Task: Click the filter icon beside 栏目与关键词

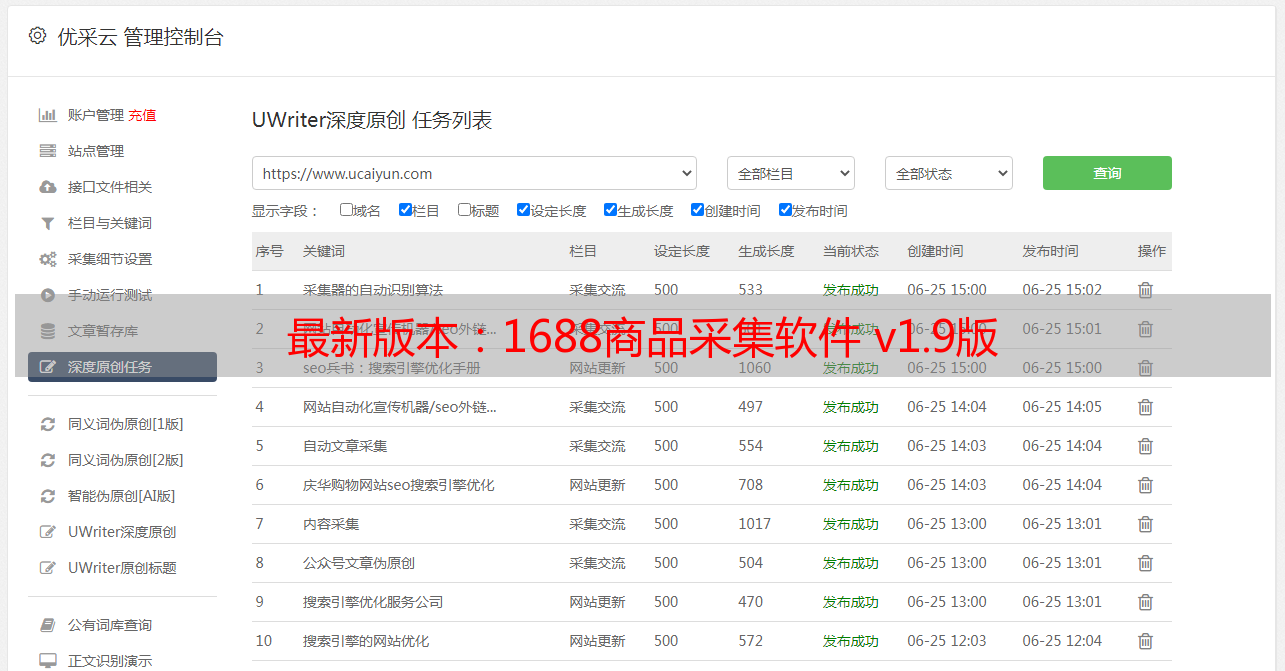Action: (47, 223)
